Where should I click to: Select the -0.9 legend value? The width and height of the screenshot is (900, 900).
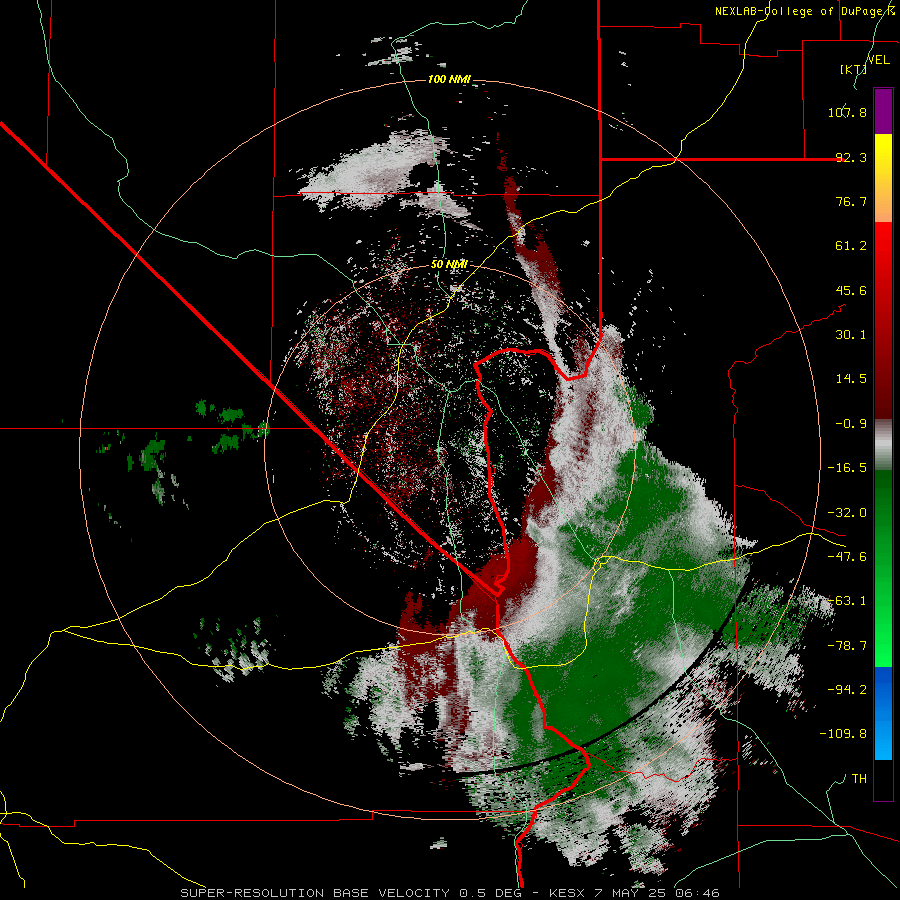(851, 424)
